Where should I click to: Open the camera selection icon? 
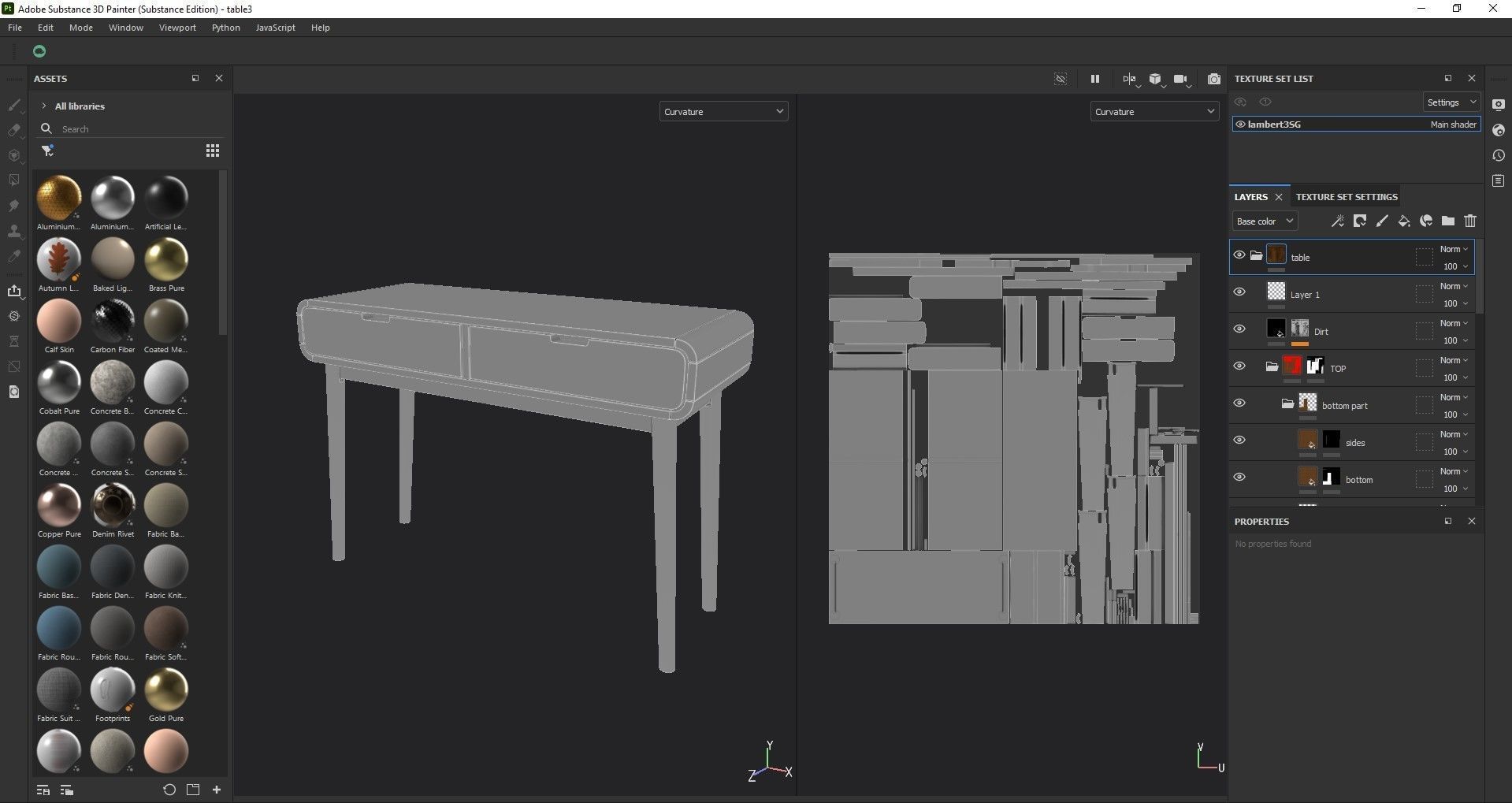pyautogui.click(x=1180, y=79)
